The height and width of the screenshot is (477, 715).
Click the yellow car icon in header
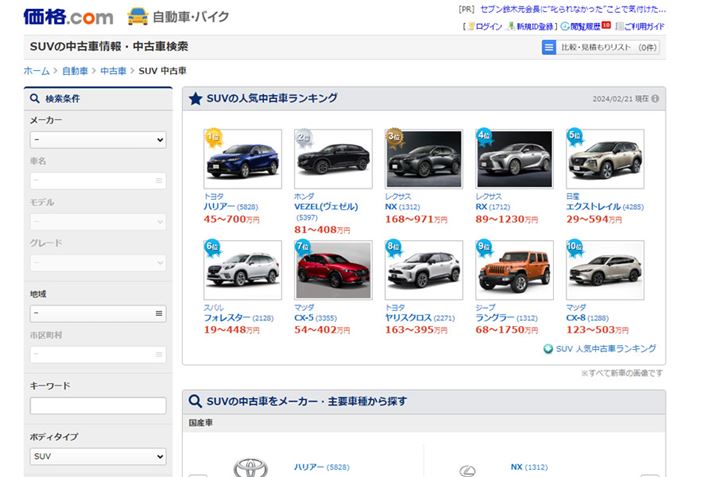point(138,16)
